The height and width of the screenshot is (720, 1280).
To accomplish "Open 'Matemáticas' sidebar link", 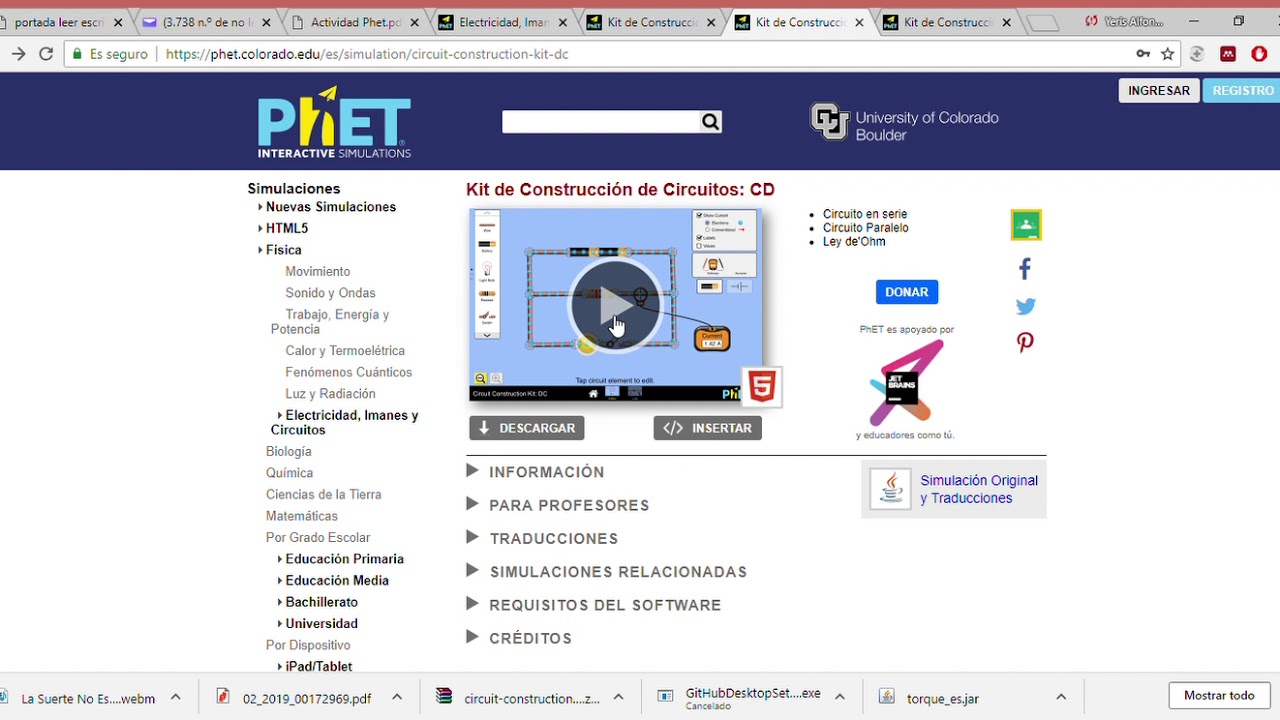I will coord(302,516).
